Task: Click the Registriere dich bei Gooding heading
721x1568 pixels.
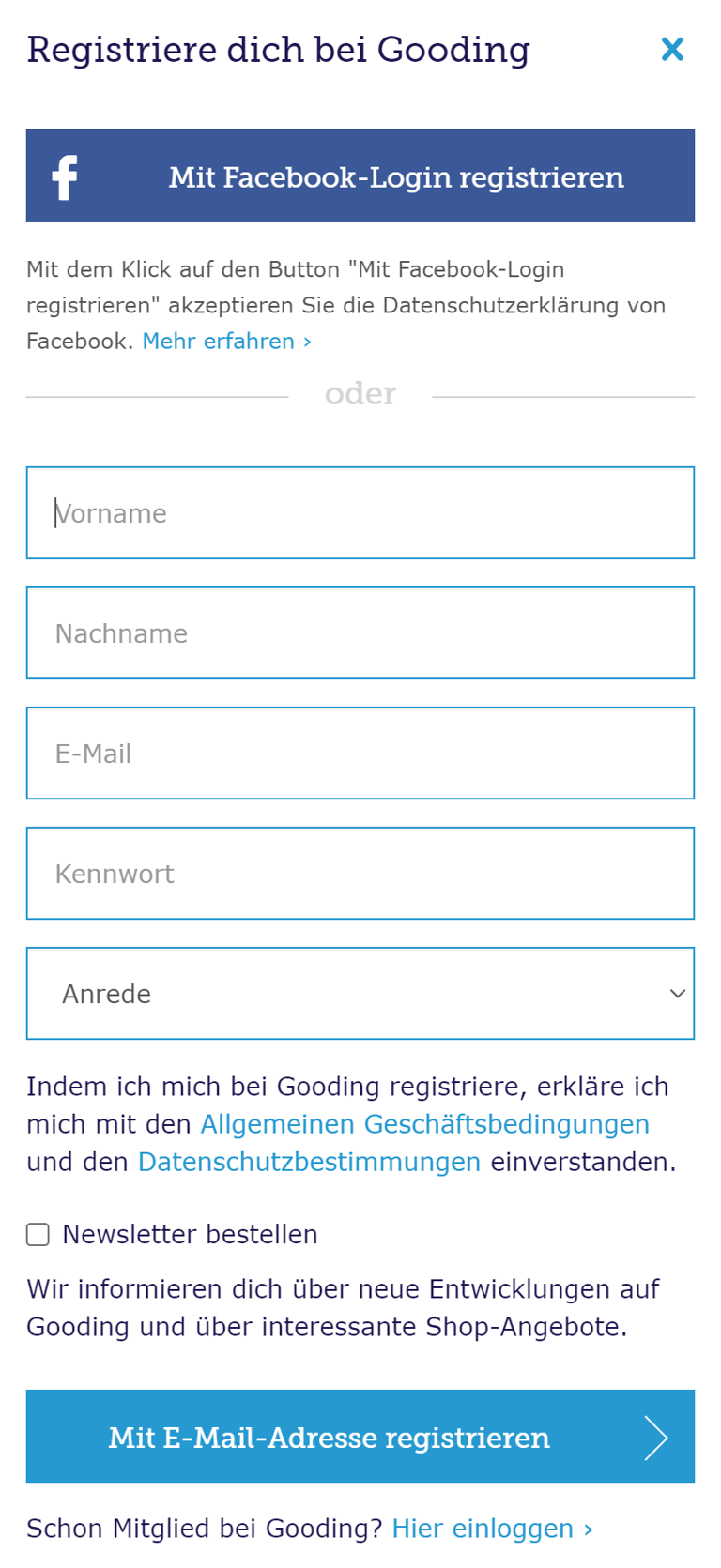Action: 278,50
